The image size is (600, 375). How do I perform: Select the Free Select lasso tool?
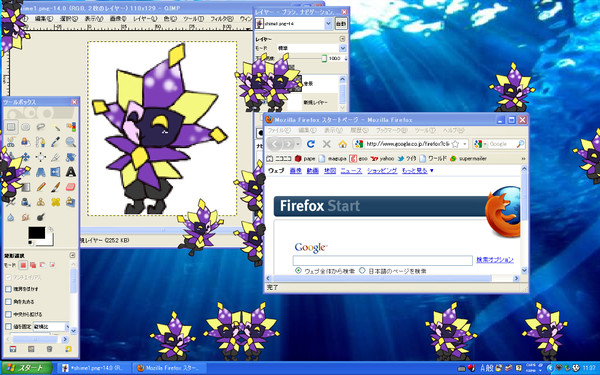tap(41, 127)
